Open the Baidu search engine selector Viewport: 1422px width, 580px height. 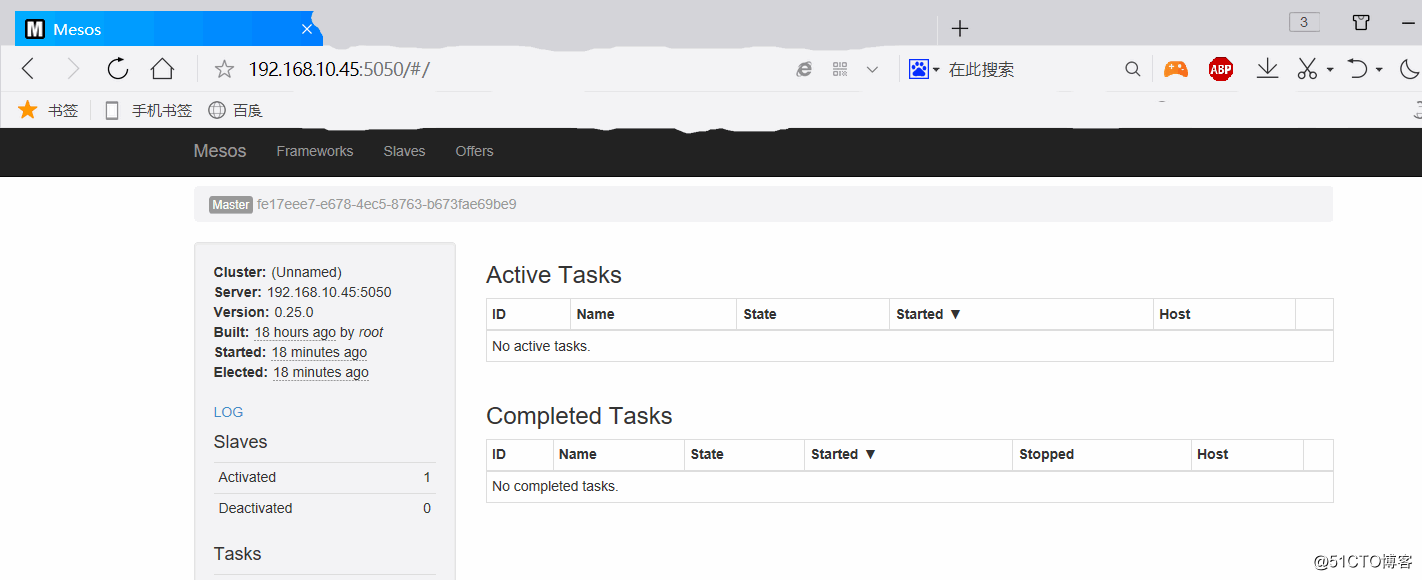(924, 69)
